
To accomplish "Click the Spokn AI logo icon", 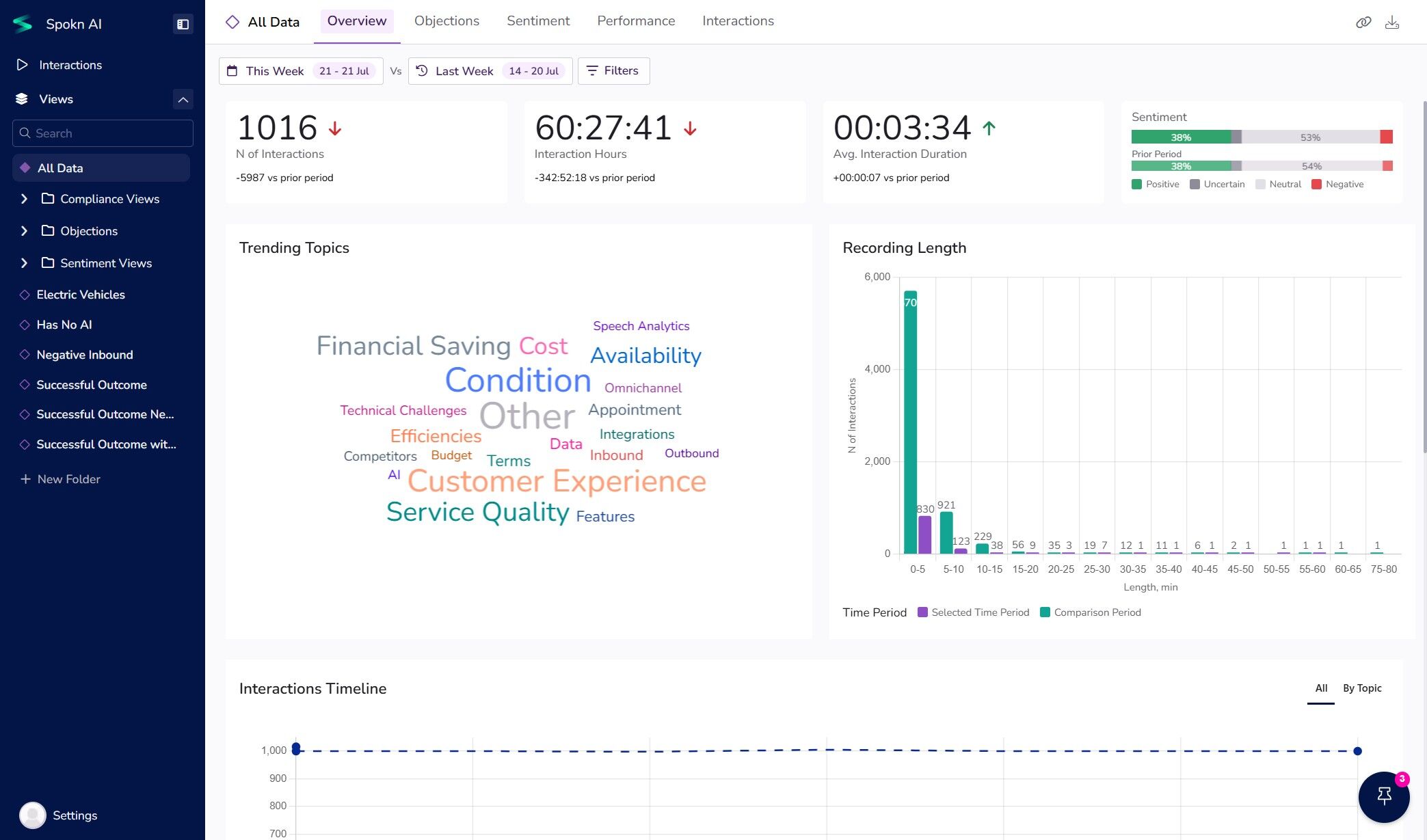I will click(23, 24).
